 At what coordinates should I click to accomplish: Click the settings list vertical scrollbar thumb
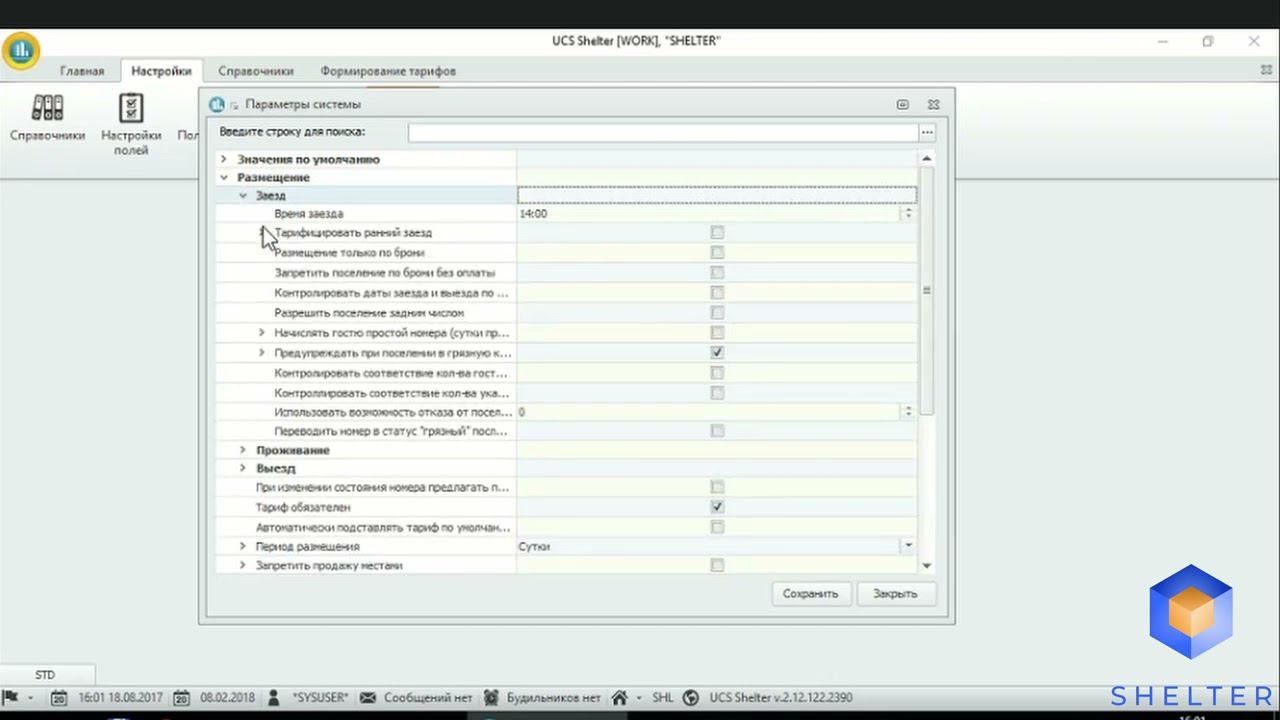(x=926, y=290)
